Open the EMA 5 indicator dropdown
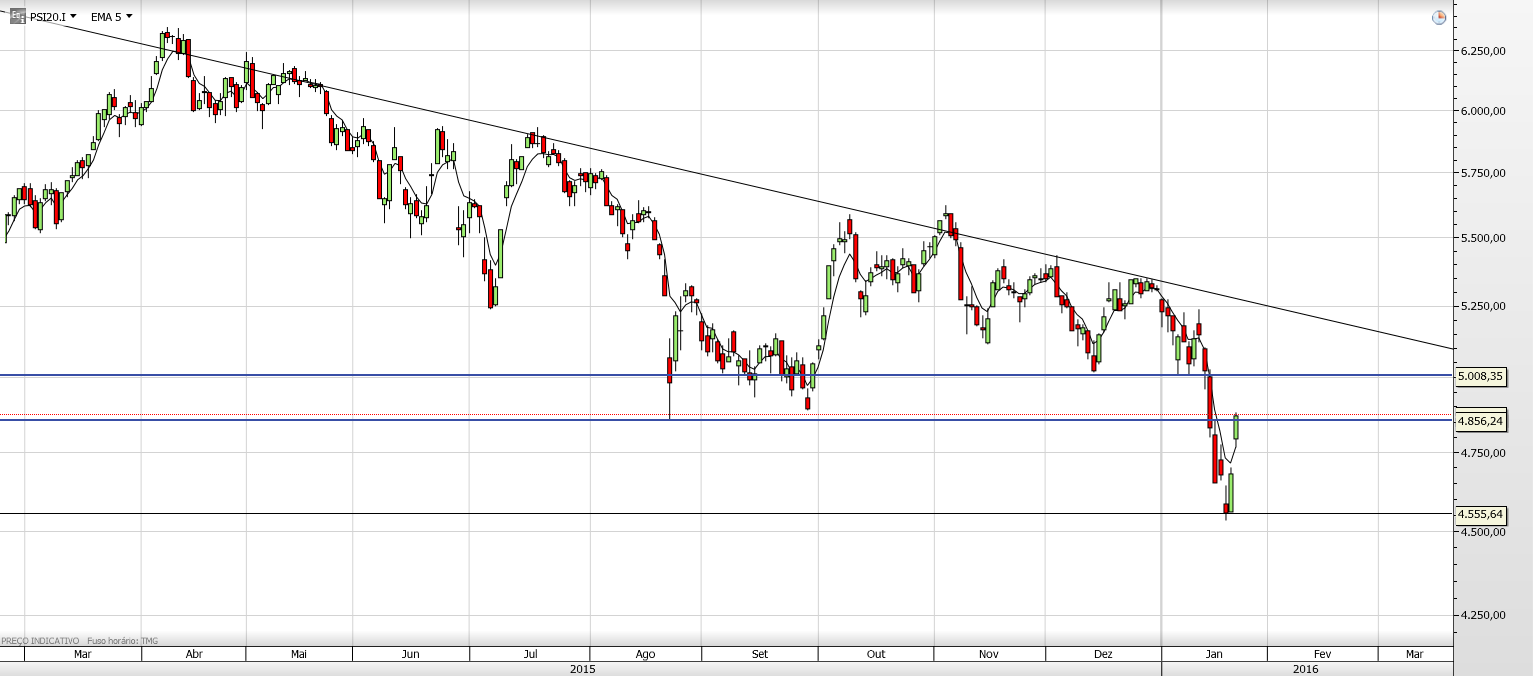Viewport: 1533px width, 676px height. point(111,16)
